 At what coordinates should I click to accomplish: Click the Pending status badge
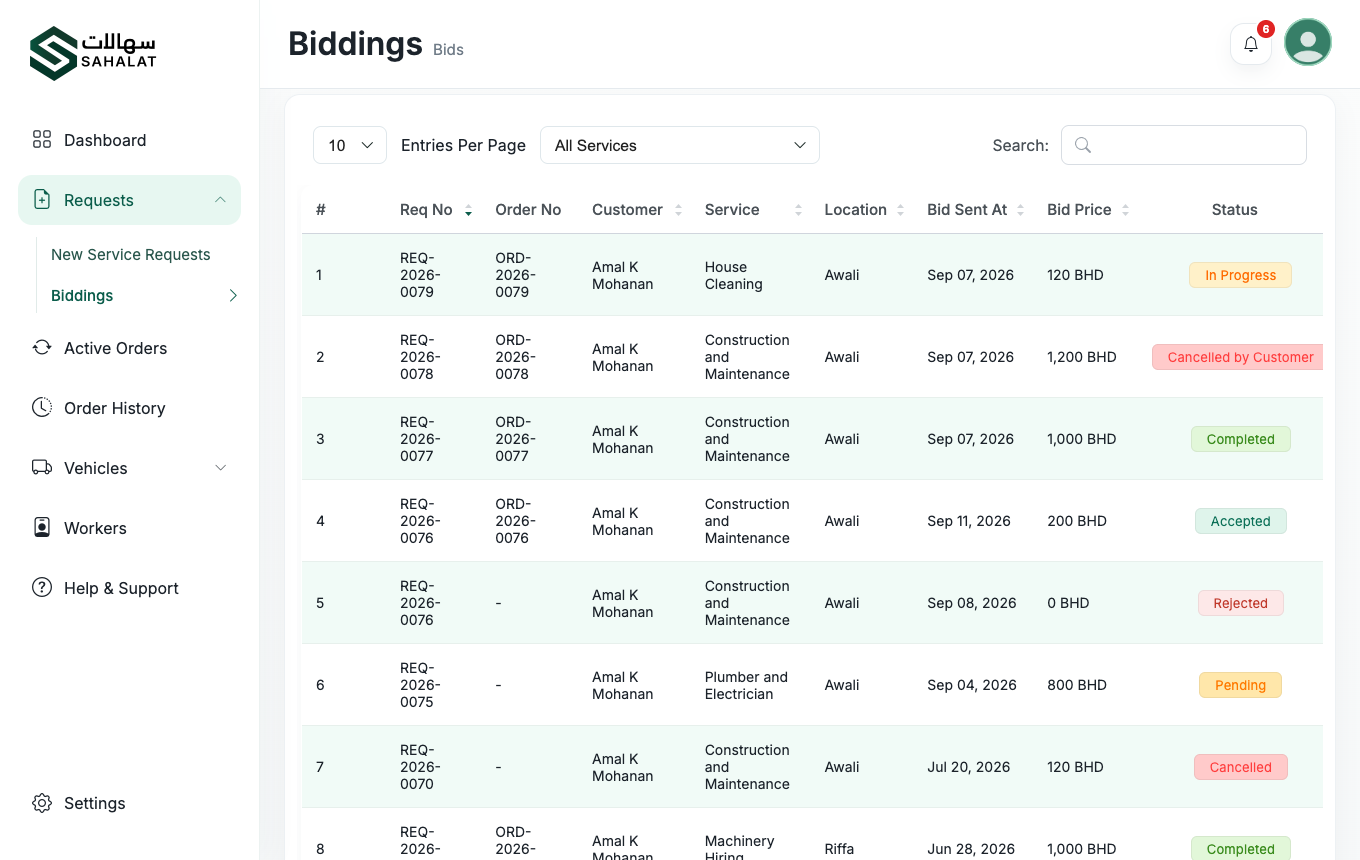[1240, 685]
